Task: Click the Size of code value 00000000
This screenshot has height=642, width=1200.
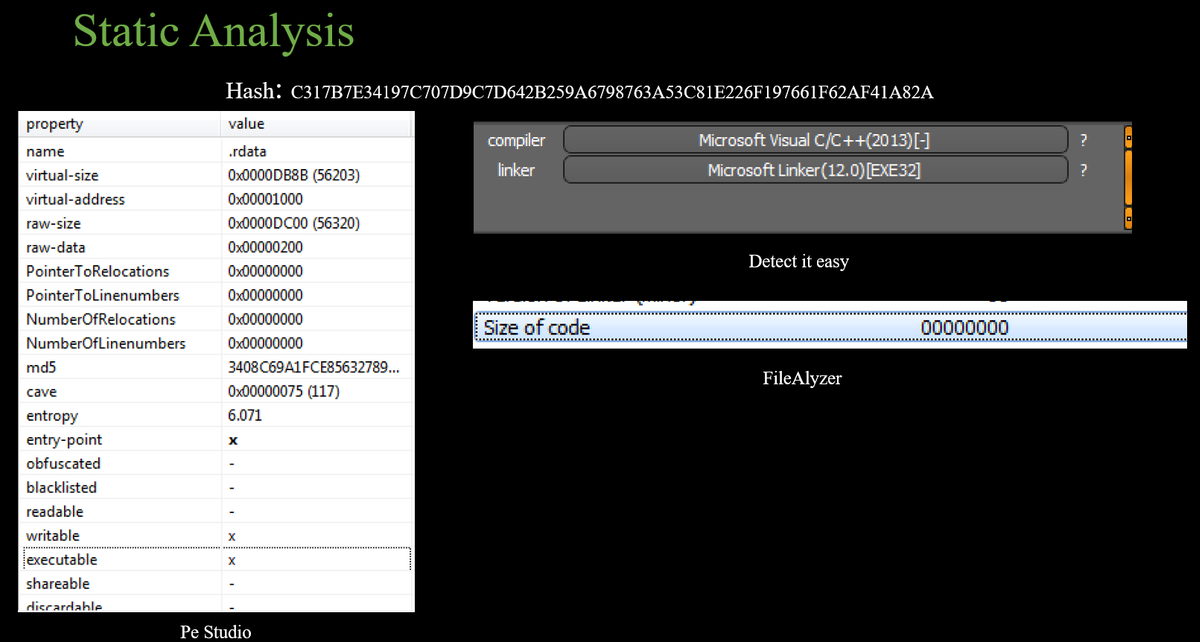Action: [x=964, y=328]
